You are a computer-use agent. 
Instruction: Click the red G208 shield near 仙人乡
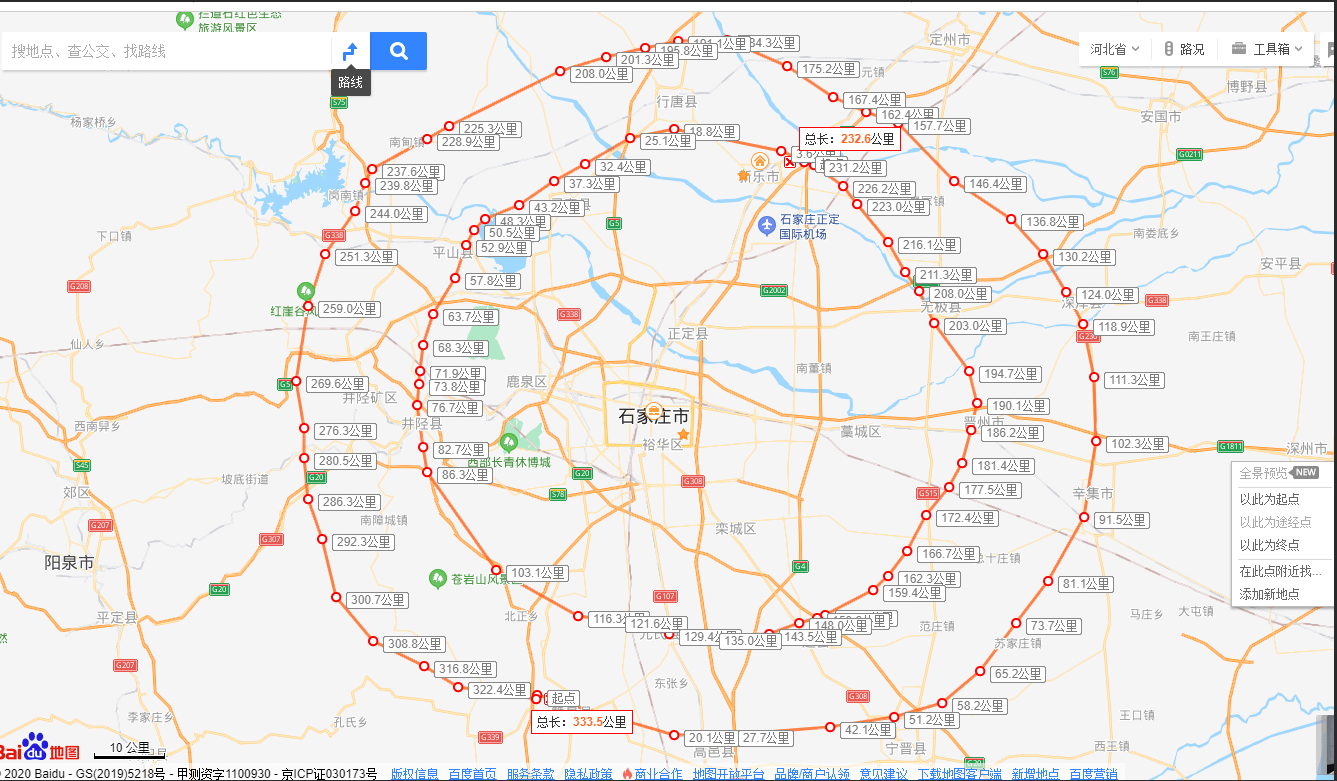tap(79, 286)
